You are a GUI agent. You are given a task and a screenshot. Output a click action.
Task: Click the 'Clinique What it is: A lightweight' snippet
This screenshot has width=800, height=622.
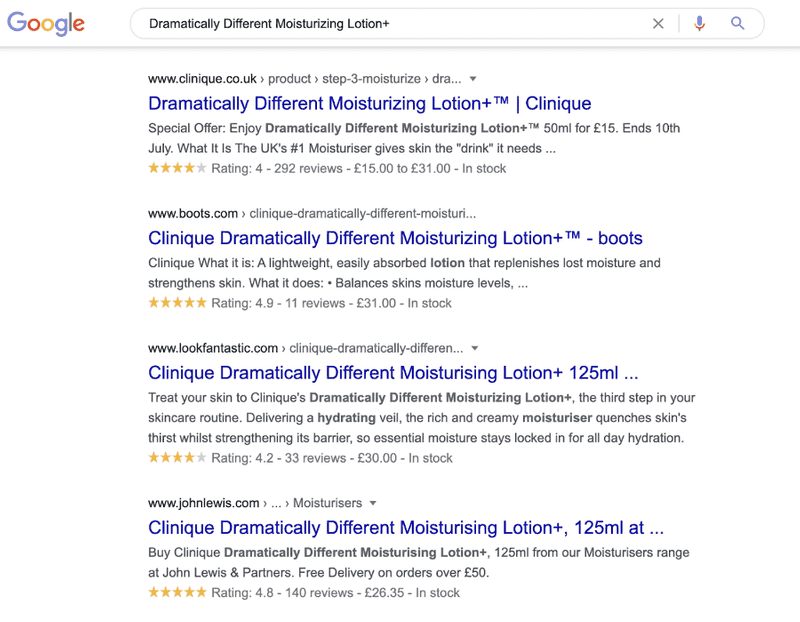point(404,273)
